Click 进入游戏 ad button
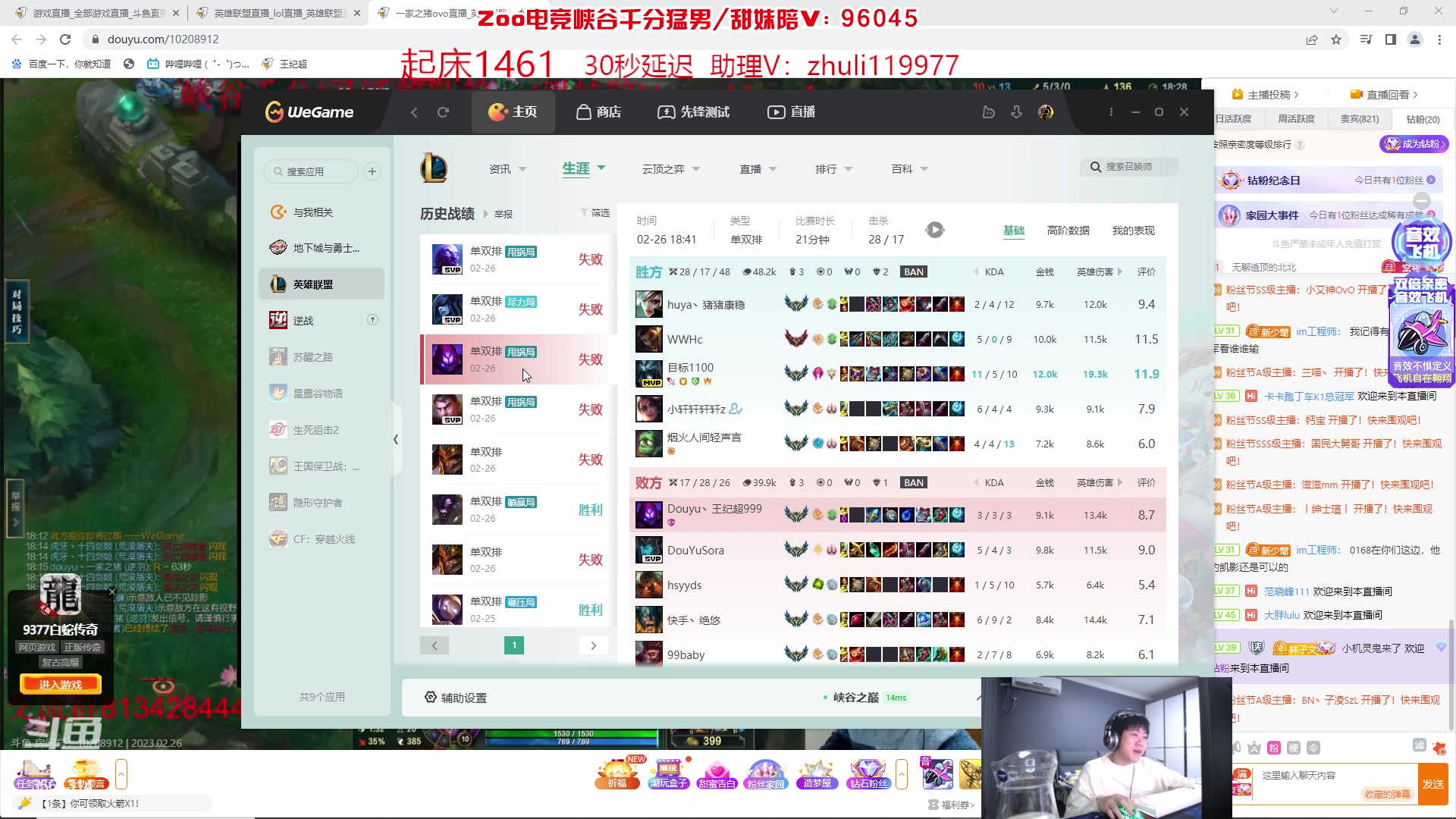The width and height of the screenshot is (1456, 819). click(60, 685)
